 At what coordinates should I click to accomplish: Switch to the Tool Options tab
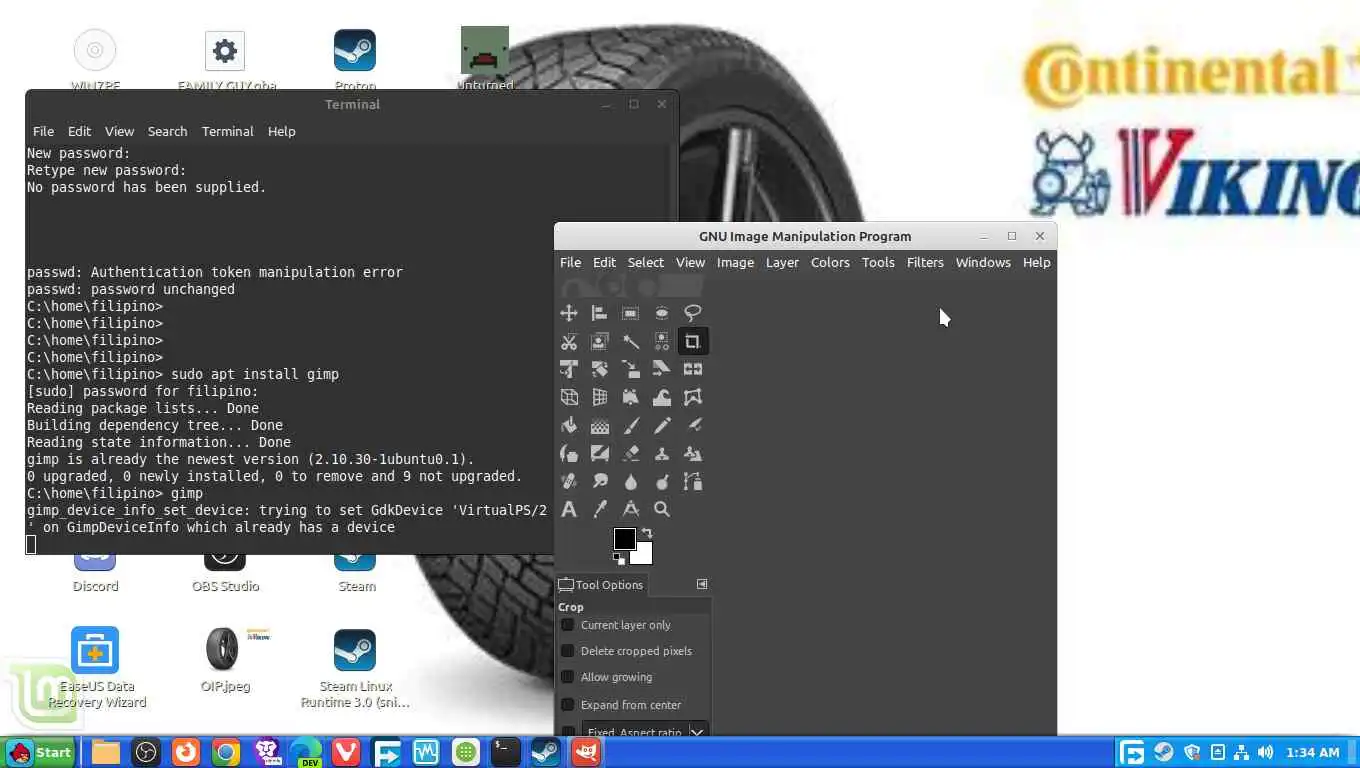pos(601,585)
